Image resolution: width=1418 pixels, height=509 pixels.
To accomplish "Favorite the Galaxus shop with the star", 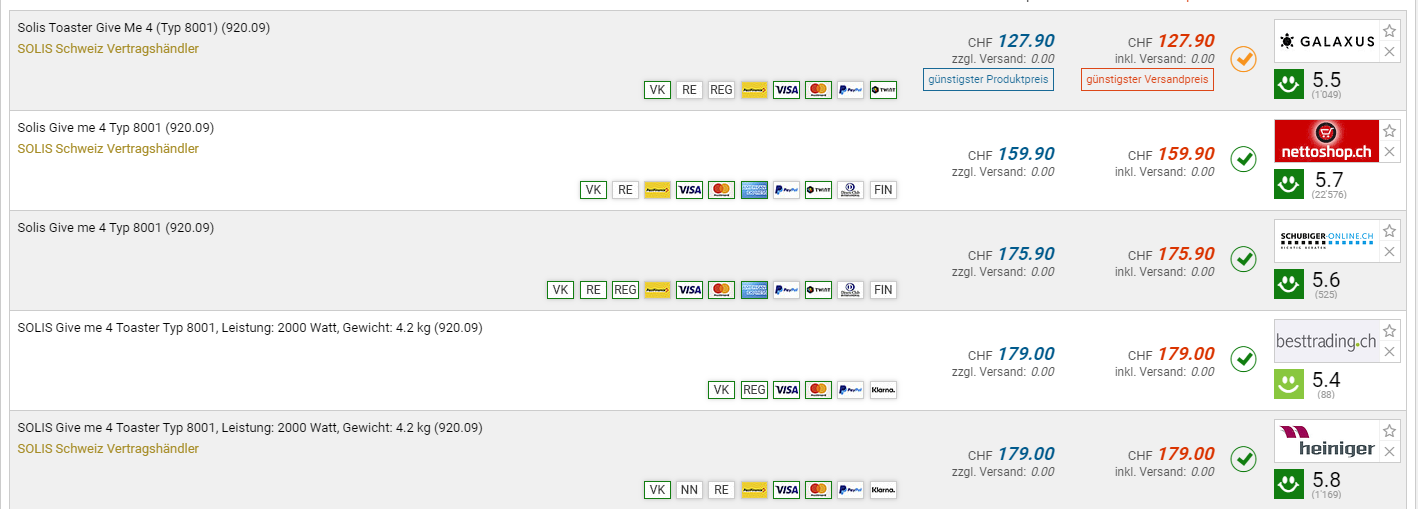I will 1389,31.
